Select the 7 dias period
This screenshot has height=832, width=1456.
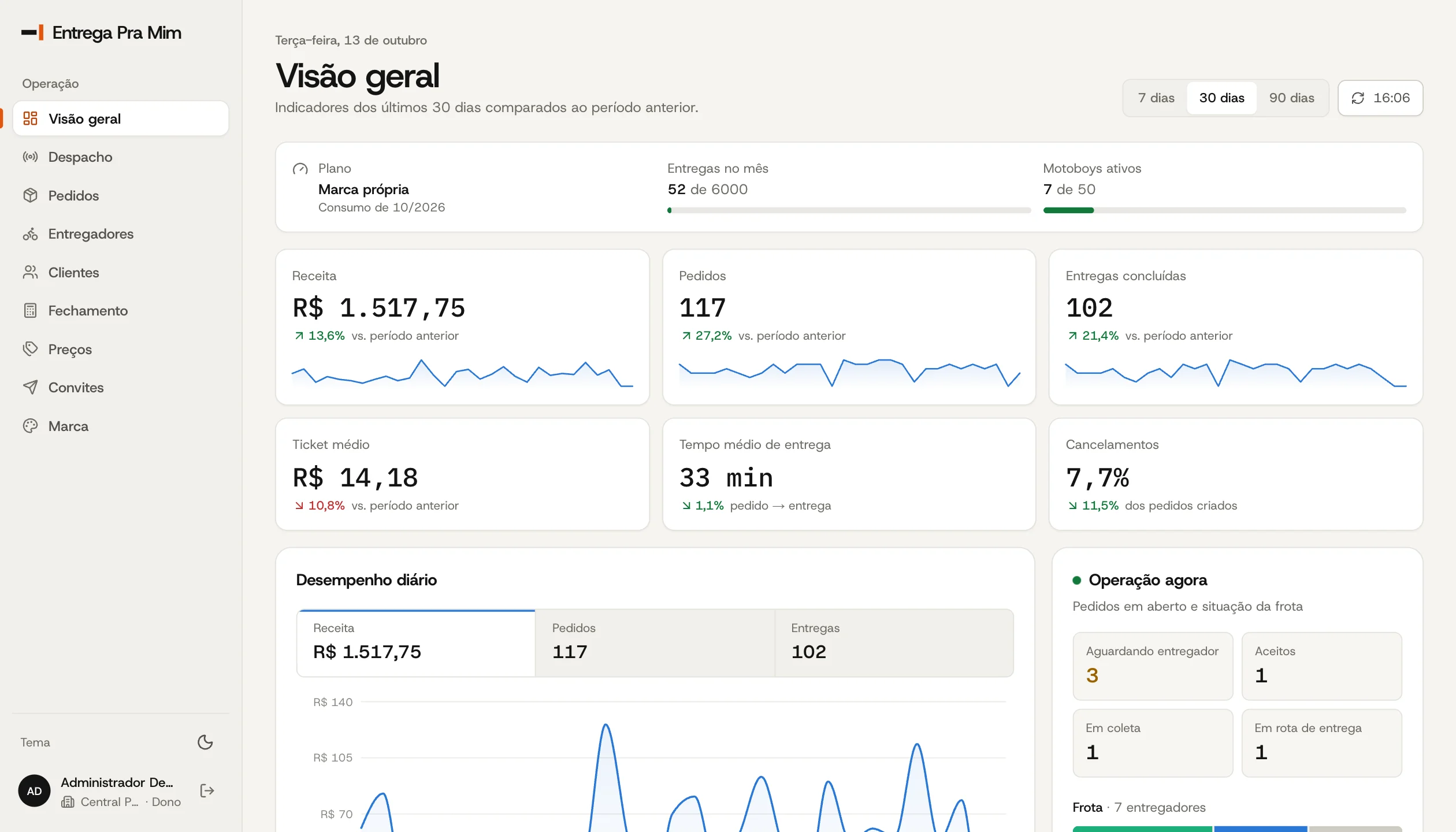1156,98
